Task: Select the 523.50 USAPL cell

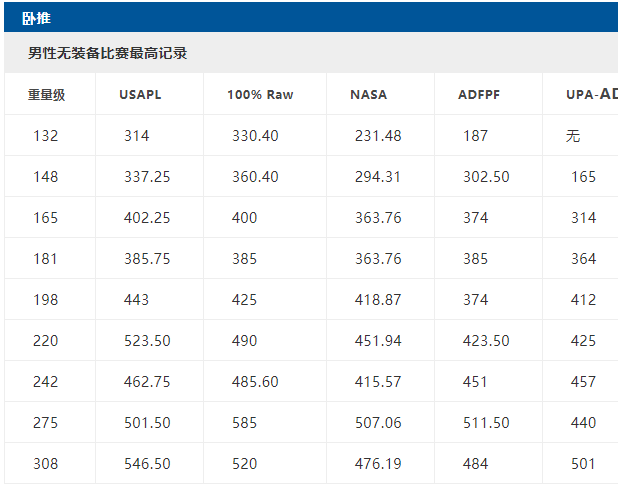Action: (x=147, y=341)
